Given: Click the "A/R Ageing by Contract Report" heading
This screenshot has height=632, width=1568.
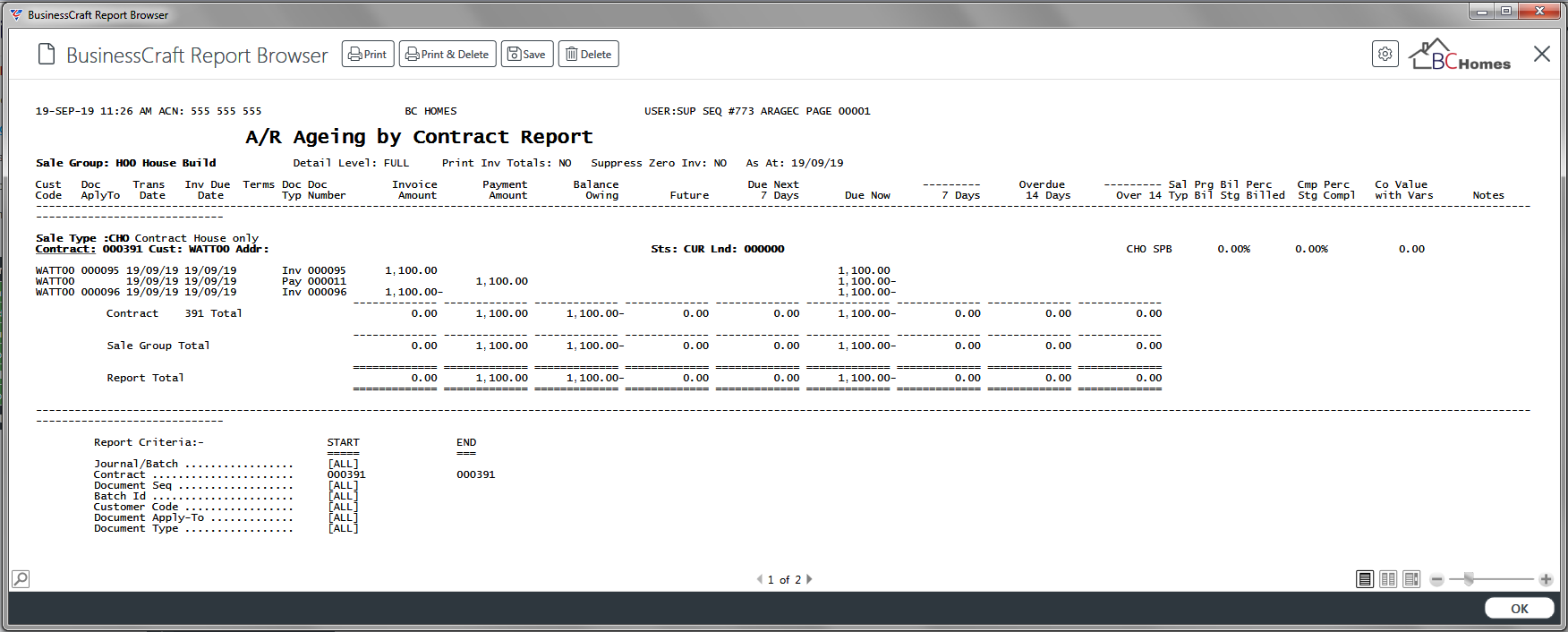Looking at the screenshot, I should pos(419,137).
